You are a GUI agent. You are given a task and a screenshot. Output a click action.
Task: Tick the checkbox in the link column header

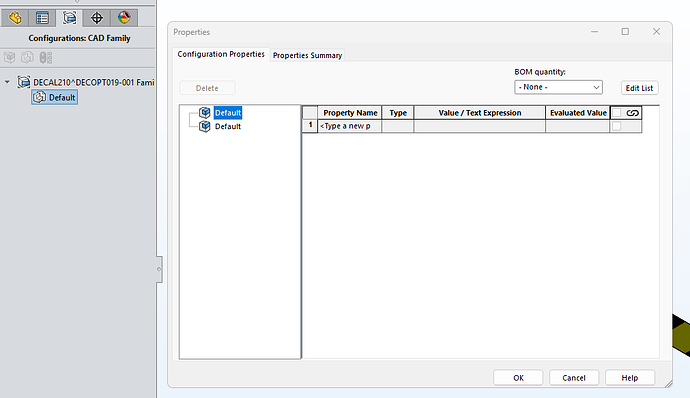tap(617, 113)
